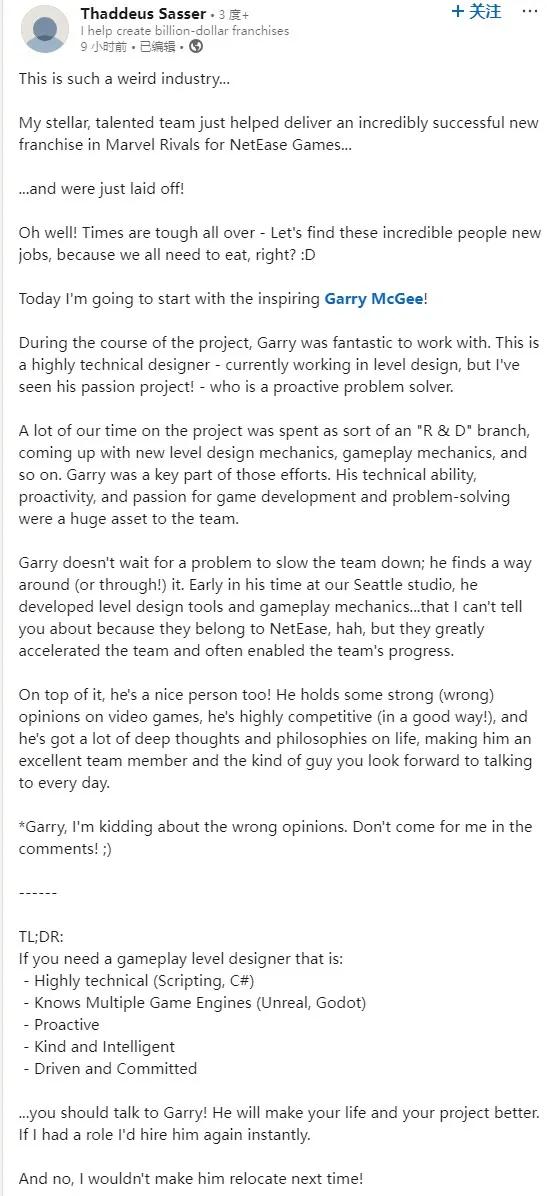The height and width of the screenshot is (1196, 547).
Task: Click the 'Kind and Intelligent' bullet line
Action: click(x=99, y=1046)
